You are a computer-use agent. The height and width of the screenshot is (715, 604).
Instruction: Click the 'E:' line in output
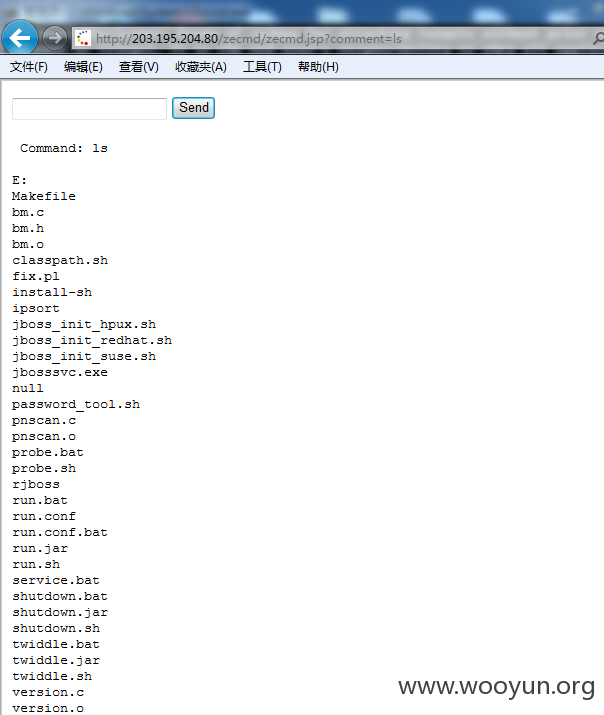20,180
